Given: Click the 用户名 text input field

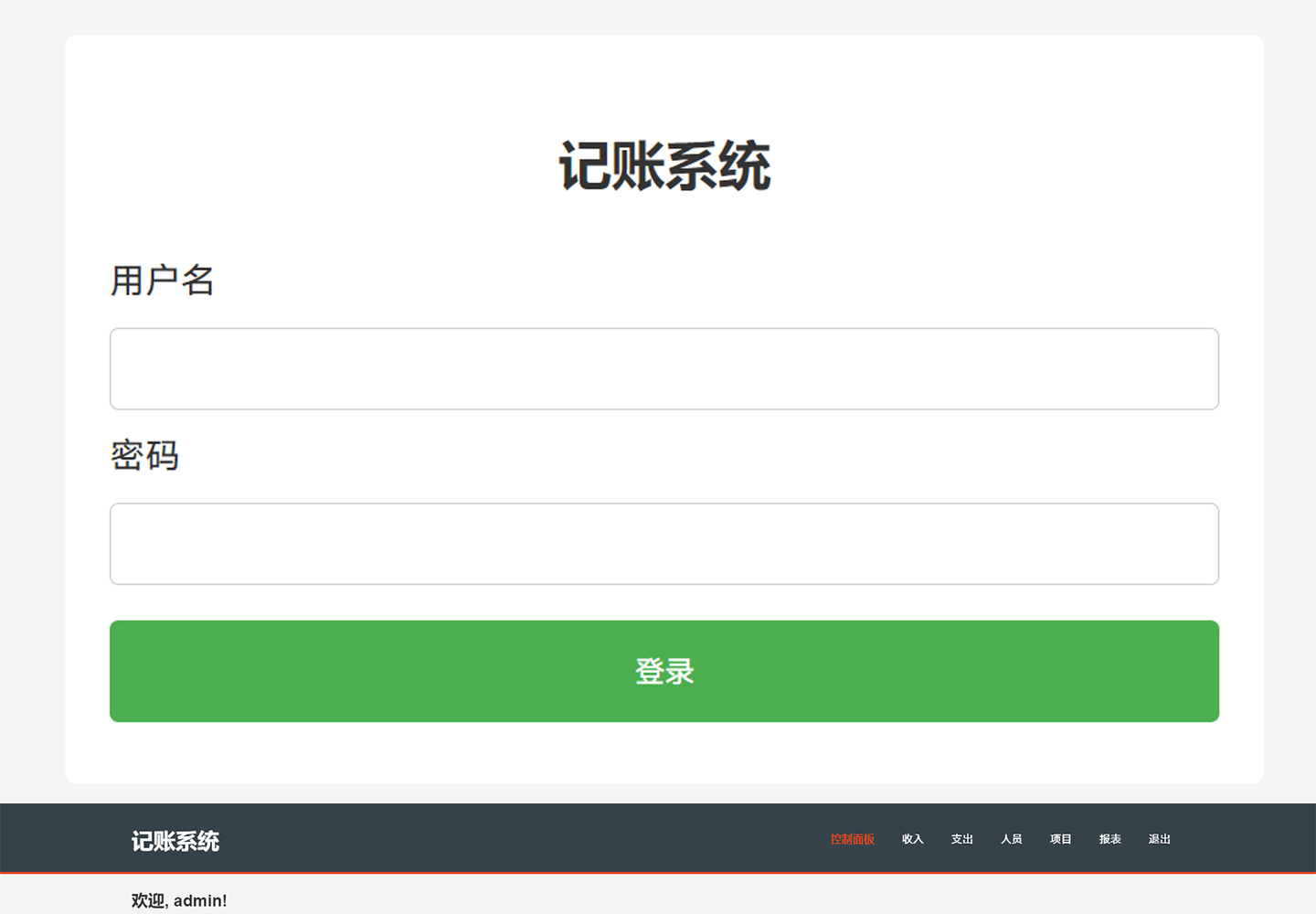Looking at the screenshot, I should coord(663,368).
